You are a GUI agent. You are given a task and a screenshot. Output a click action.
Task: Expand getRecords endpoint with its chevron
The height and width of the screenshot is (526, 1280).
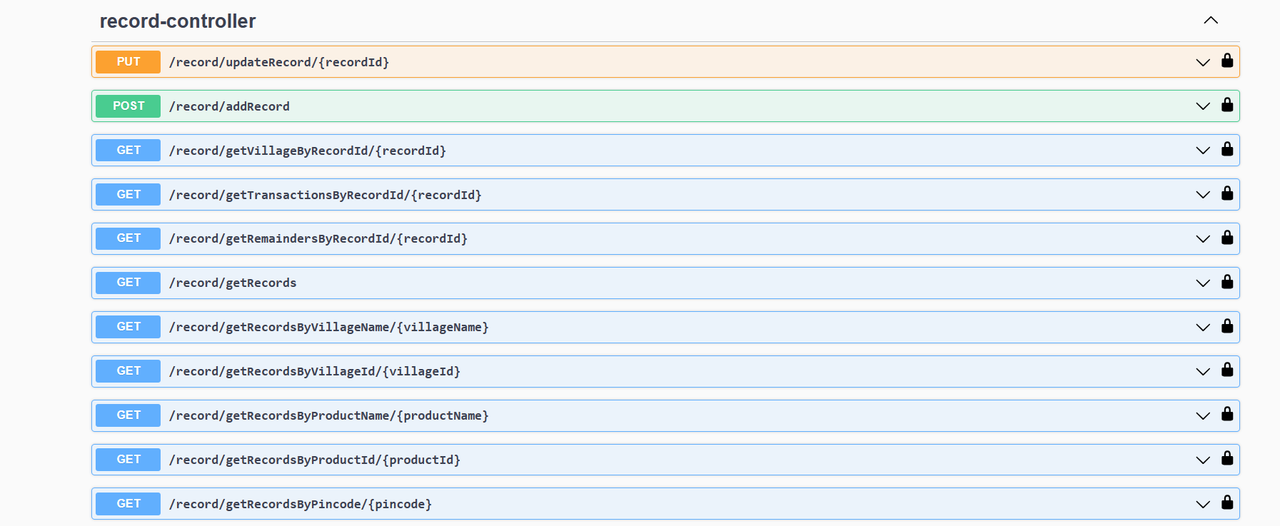1204,283
